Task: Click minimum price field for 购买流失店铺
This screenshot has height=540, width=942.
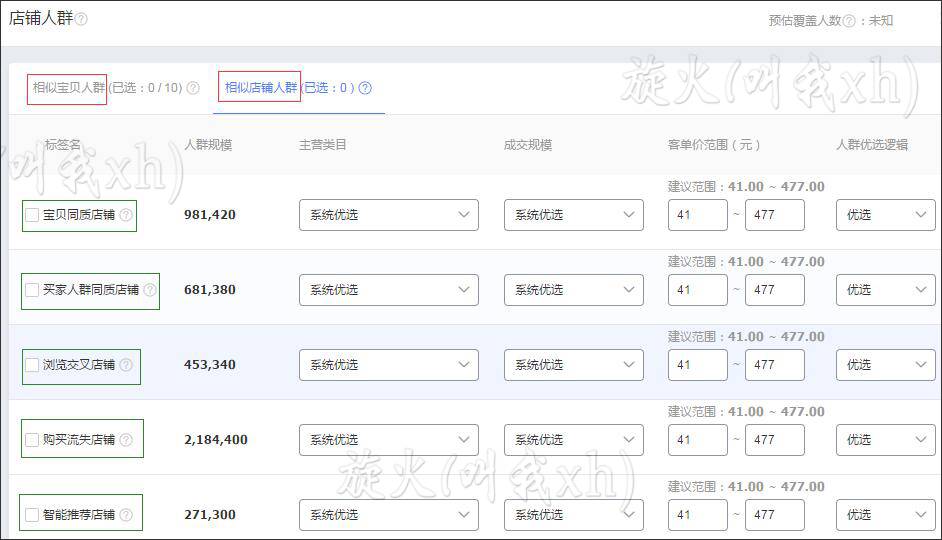Action: (x=697, y=440)
